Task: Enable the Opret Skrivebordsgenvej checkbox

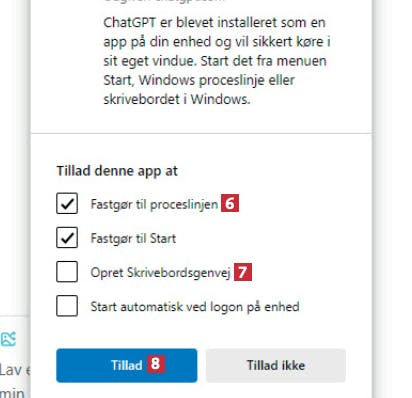Action: pyautogui.click(x=67, y=272)
